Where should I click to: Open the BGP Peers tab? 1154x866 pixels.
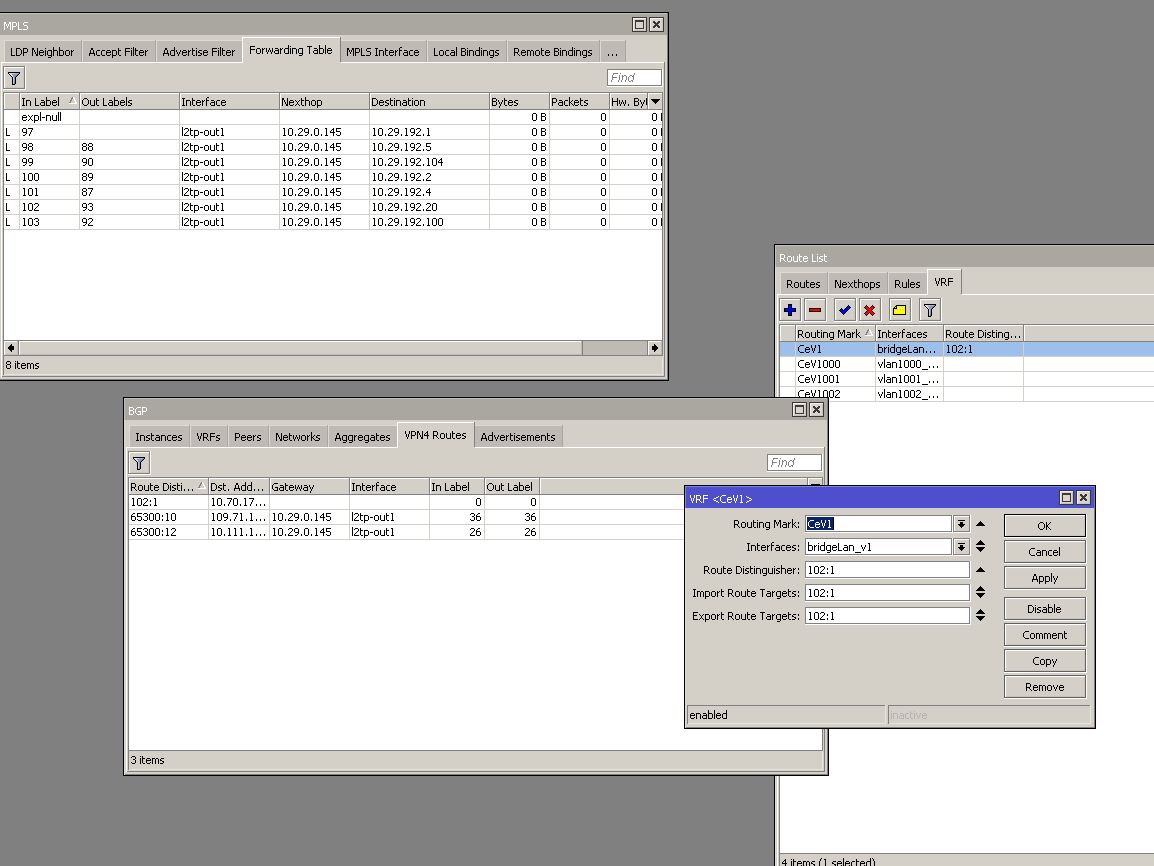click(247, 437)
